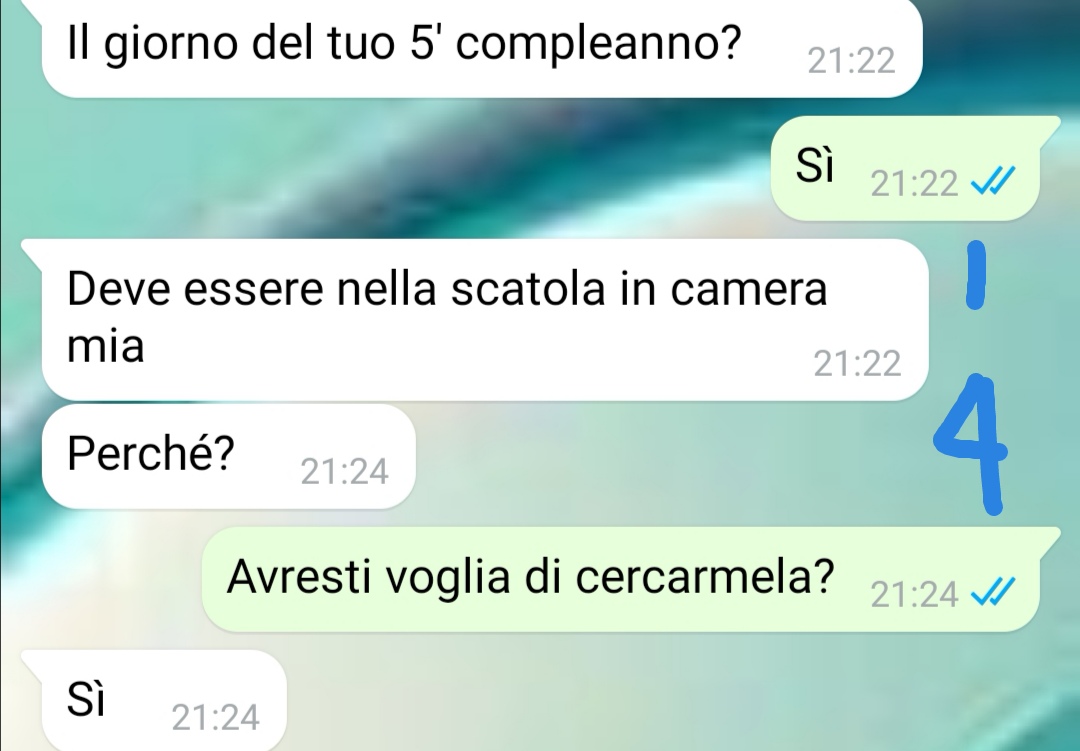Click the word 'compleanno?' in the top message
The width and height of the screenshot is (1080, 751).
tap(599, 44)
